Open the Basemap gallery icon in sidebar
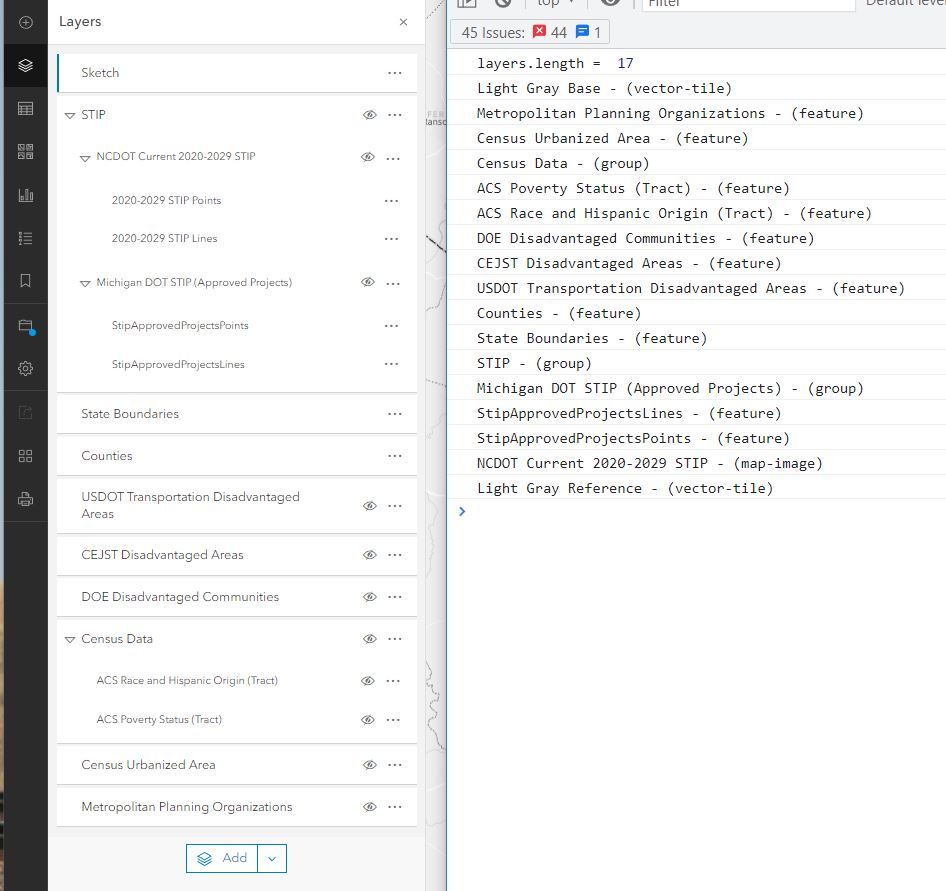This screenshot has width=946, height=891. coord(25,151)
